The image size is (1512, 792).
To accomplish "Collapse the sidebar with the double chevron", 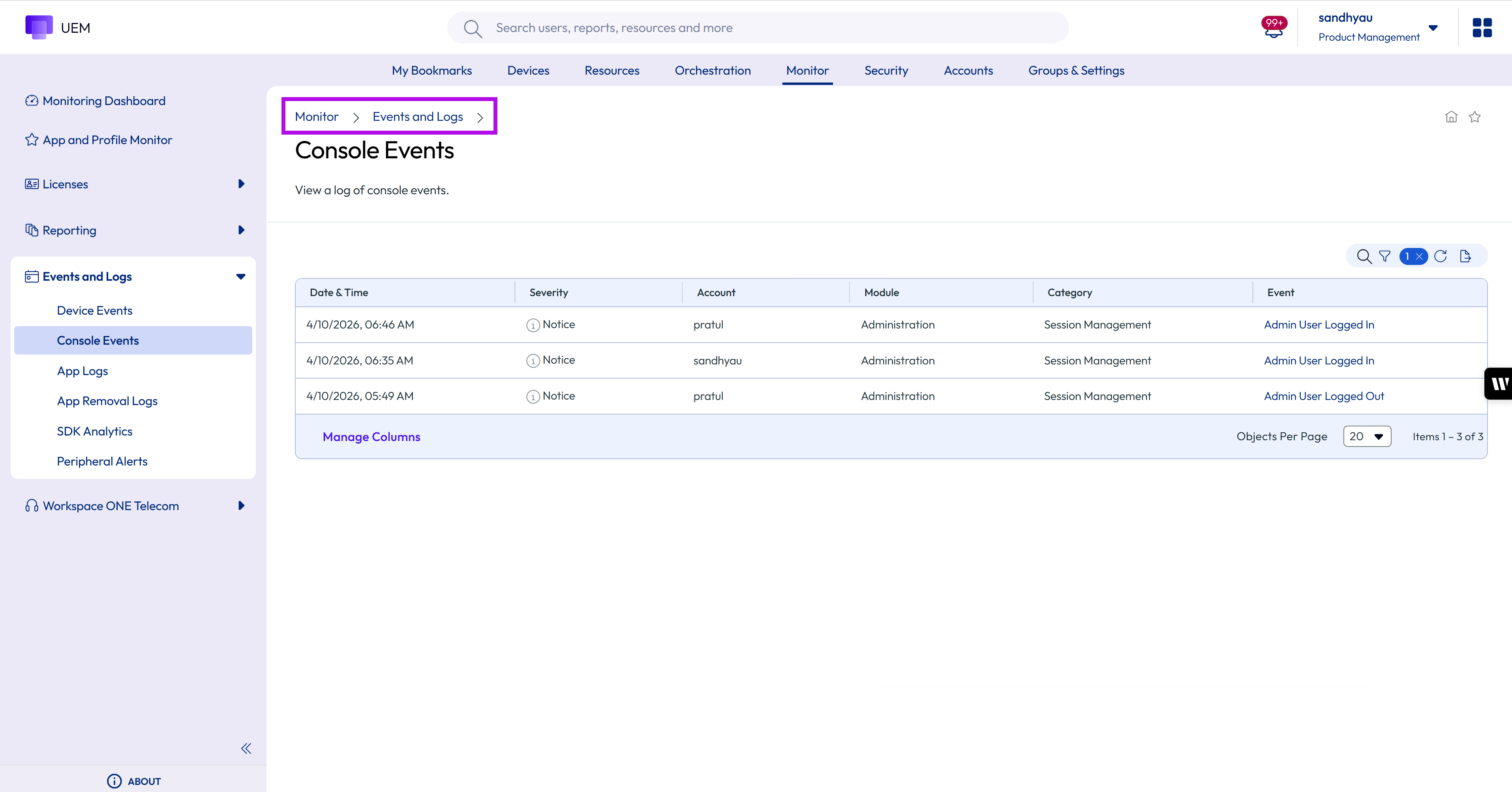I will coord(246,748).
